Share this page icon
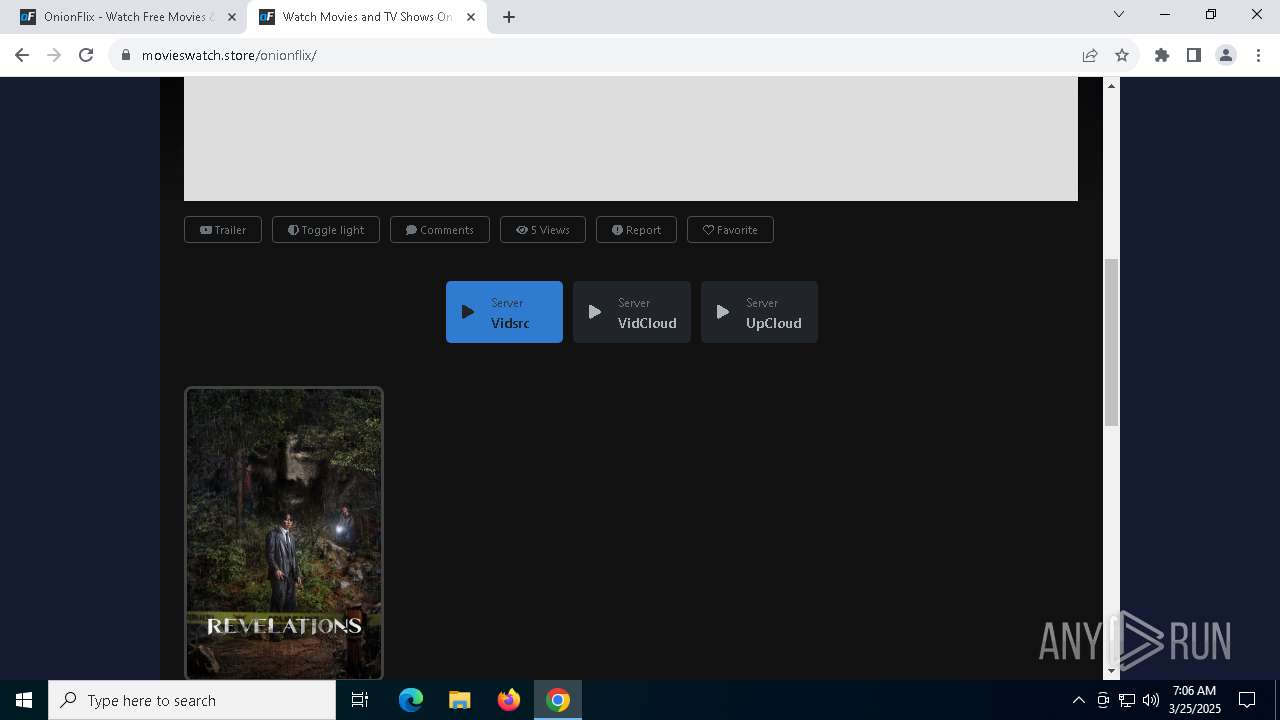 pos(1090,55)
